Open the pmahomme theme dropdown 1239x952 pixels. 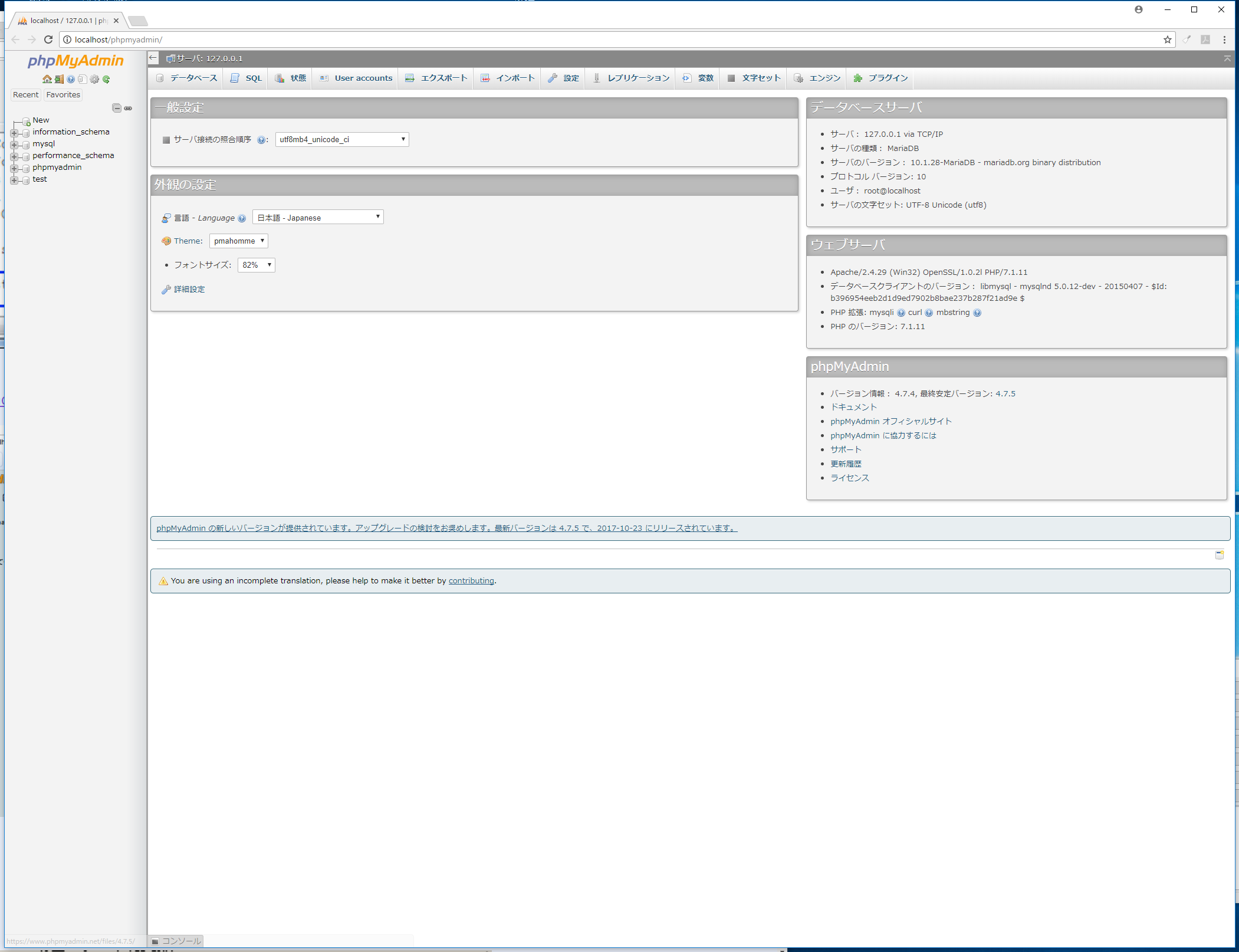tap(239, 241)
